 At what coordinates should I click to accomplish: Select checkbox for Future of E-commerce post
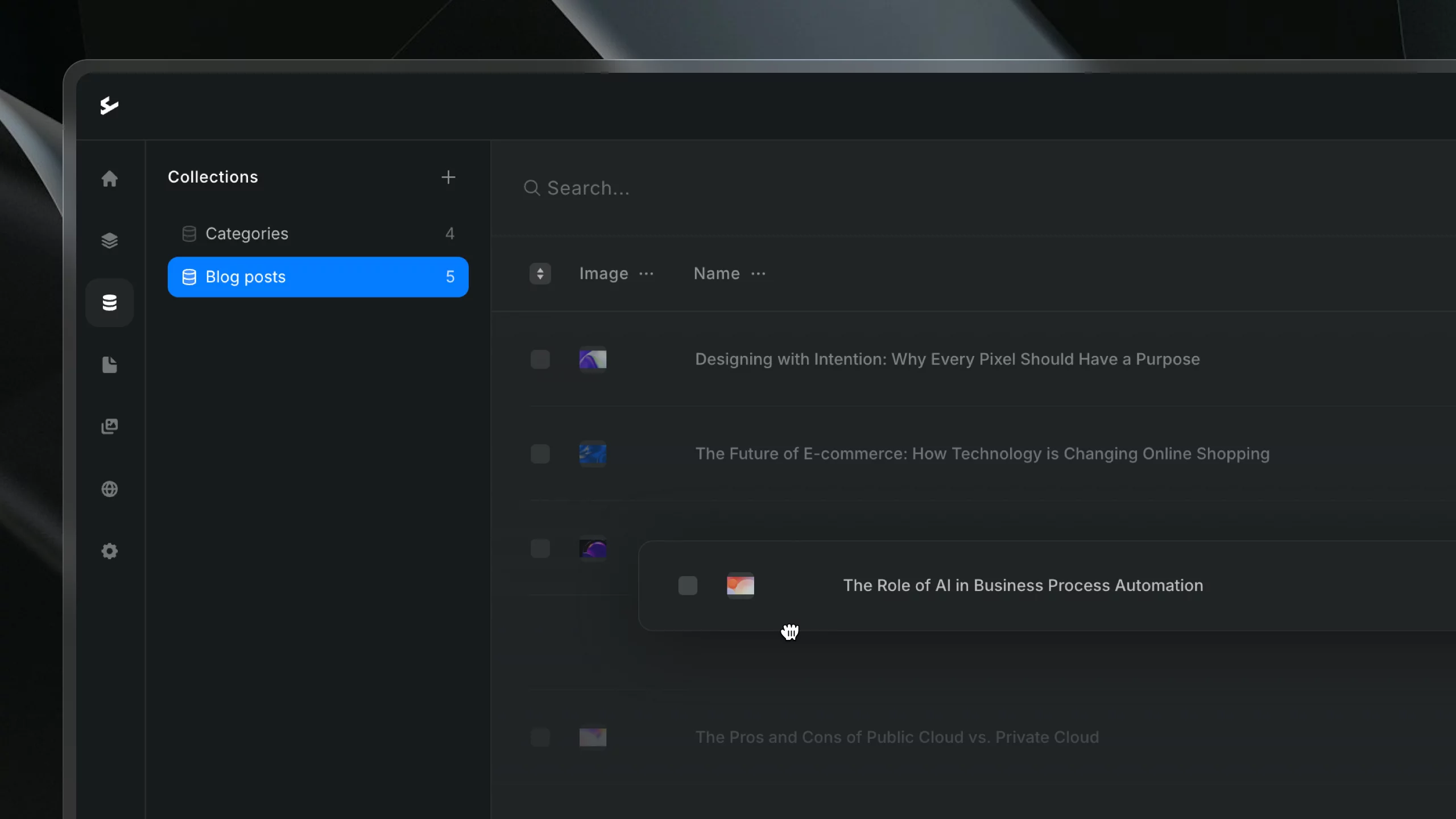(540, 454)
